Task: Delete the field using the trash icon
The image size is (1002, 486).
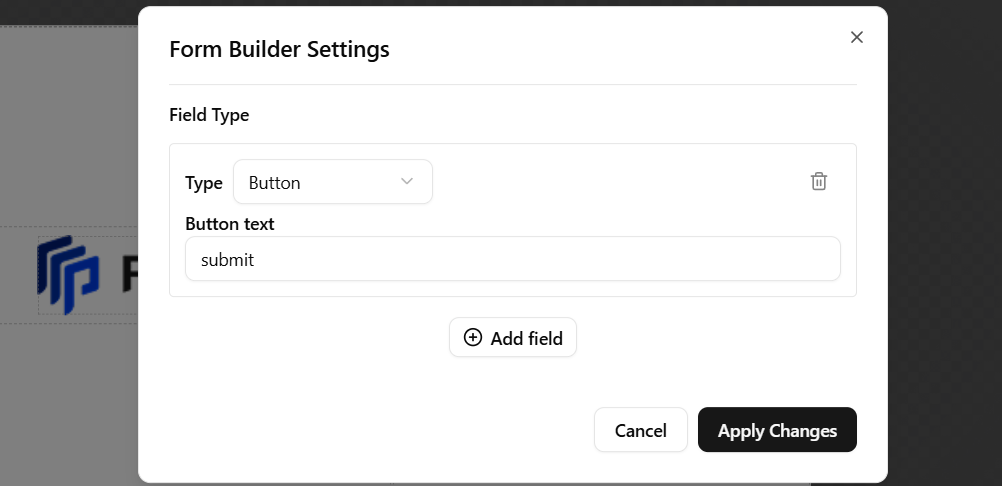Action: pyautogui.click(x=819, y=181)
